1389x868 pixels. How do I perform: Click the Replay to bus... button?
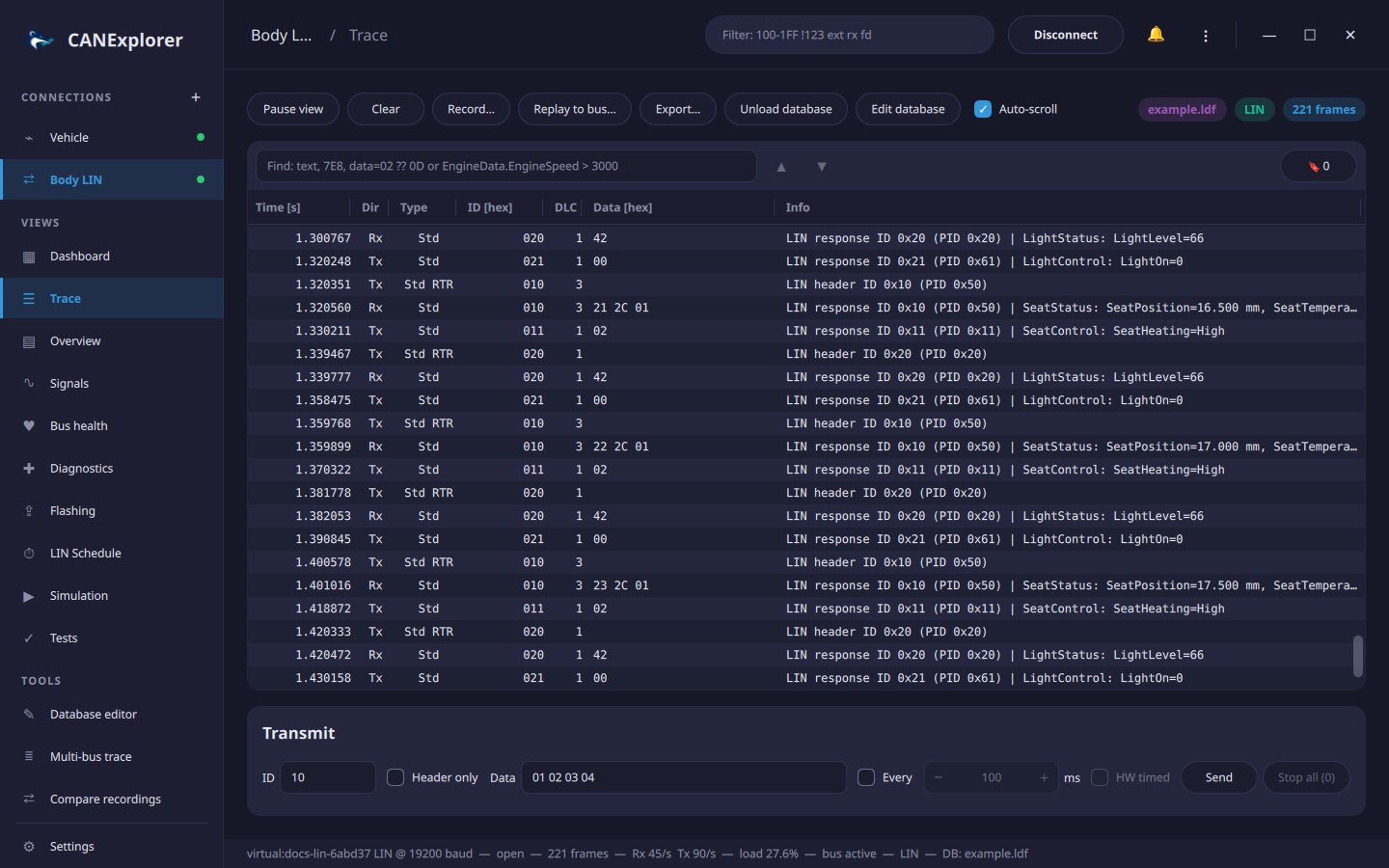(x=575, y=109)
